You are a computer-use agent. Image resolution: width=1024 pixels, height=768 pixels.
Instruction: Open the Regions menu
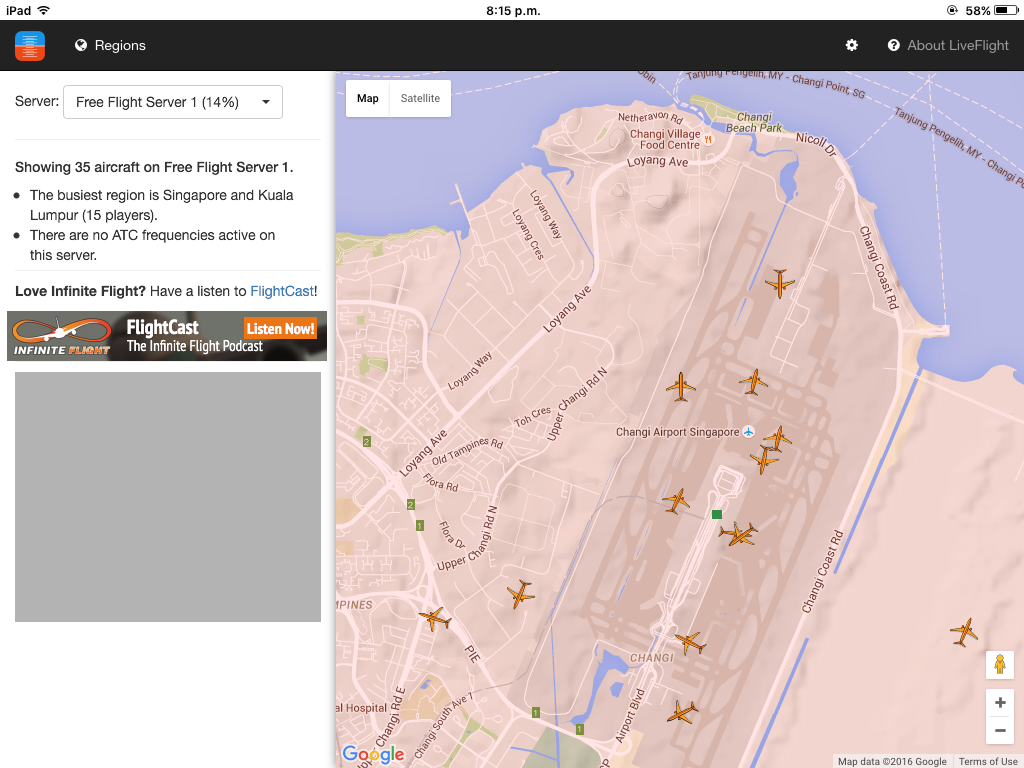[110, 45]
